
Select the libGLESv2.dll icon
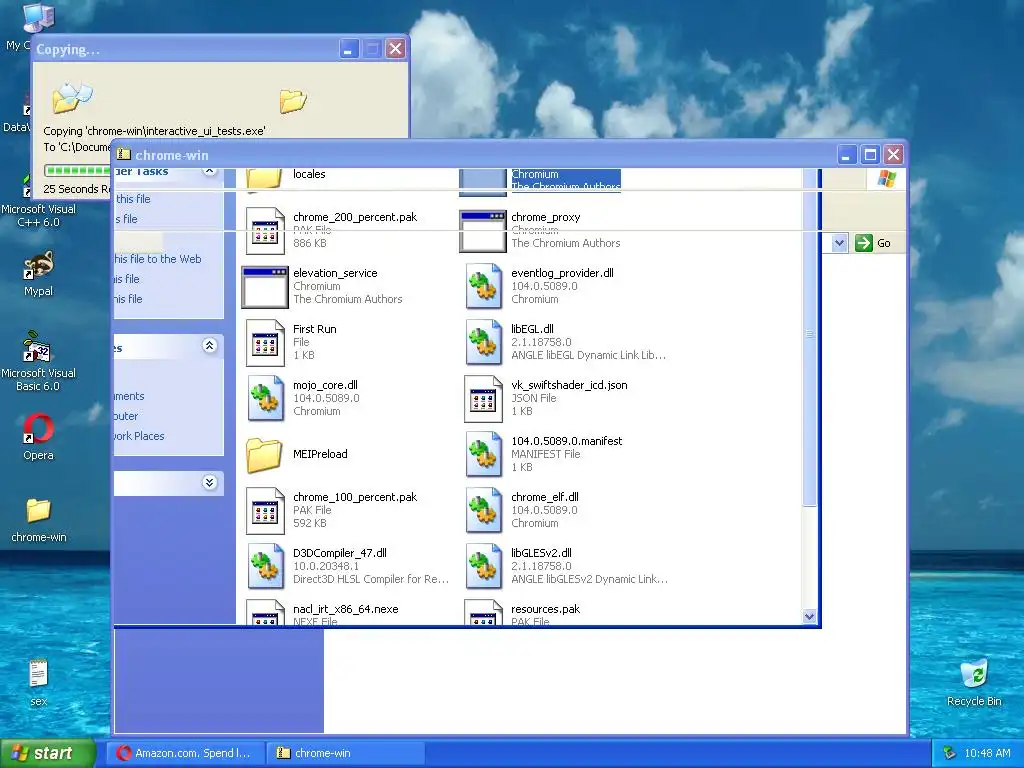(x=483, y=567)
